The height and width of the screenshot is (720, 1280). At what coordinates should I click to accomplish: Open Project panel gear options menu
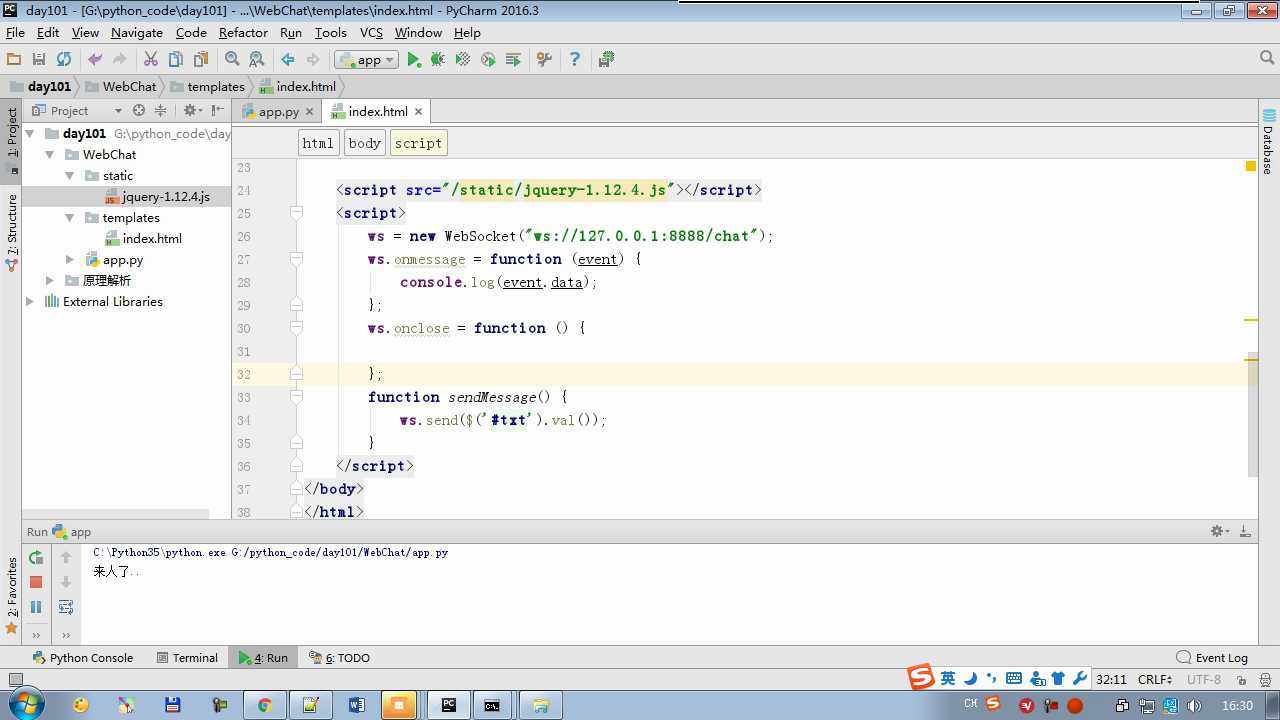190,110
